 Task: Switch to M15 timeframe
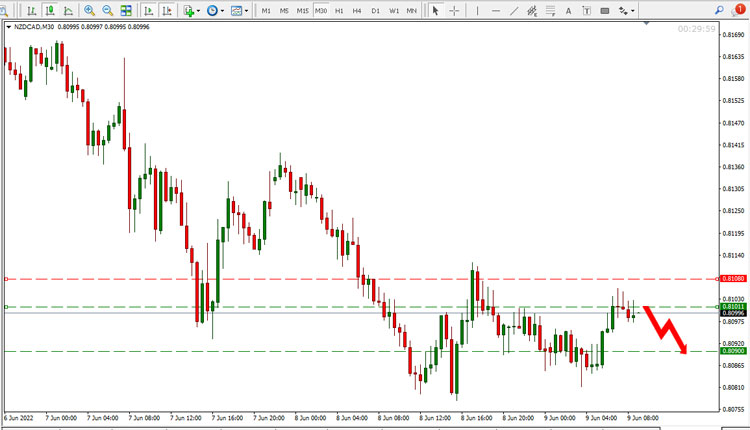(x=302, y=10)
